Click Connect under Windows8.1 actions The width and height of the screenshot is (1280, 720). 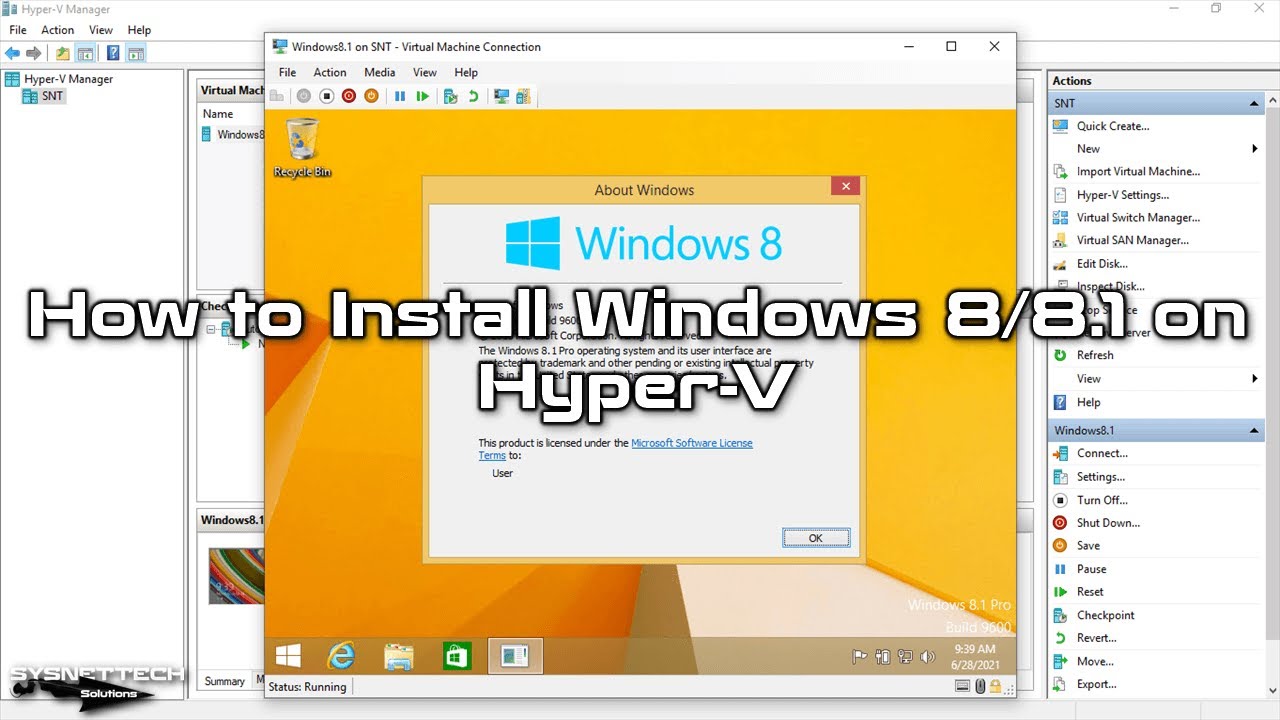tap(1102, 454)
